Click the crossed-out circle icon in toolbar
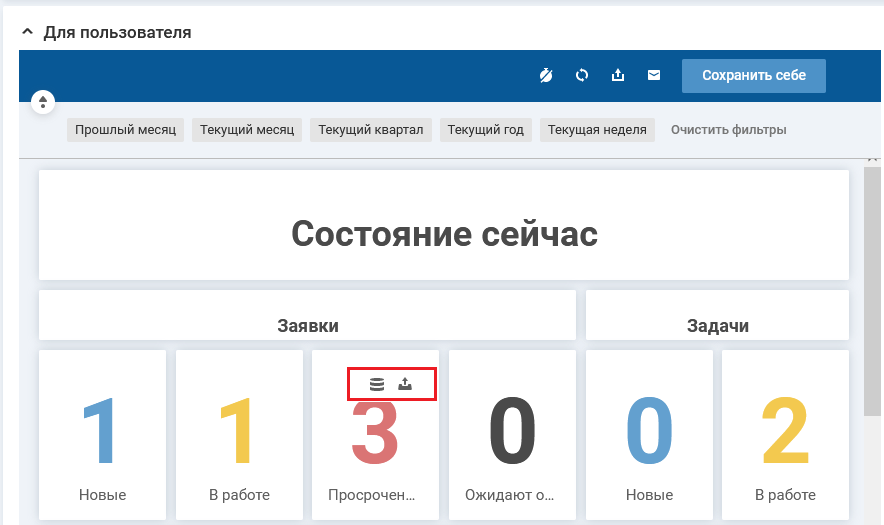This screenshot has width=884, height=525. [545, 75]
